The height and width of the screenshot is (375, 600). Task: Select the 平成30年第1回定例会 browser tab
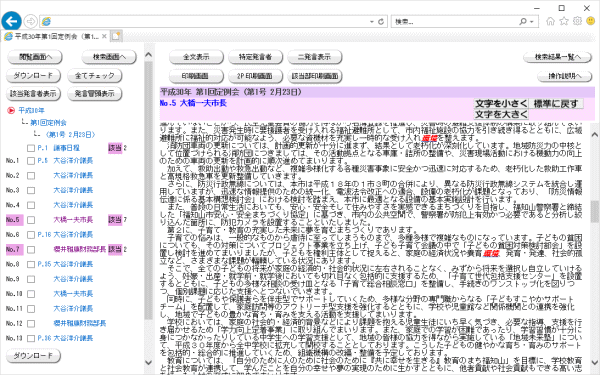click(x=56, y=36)
